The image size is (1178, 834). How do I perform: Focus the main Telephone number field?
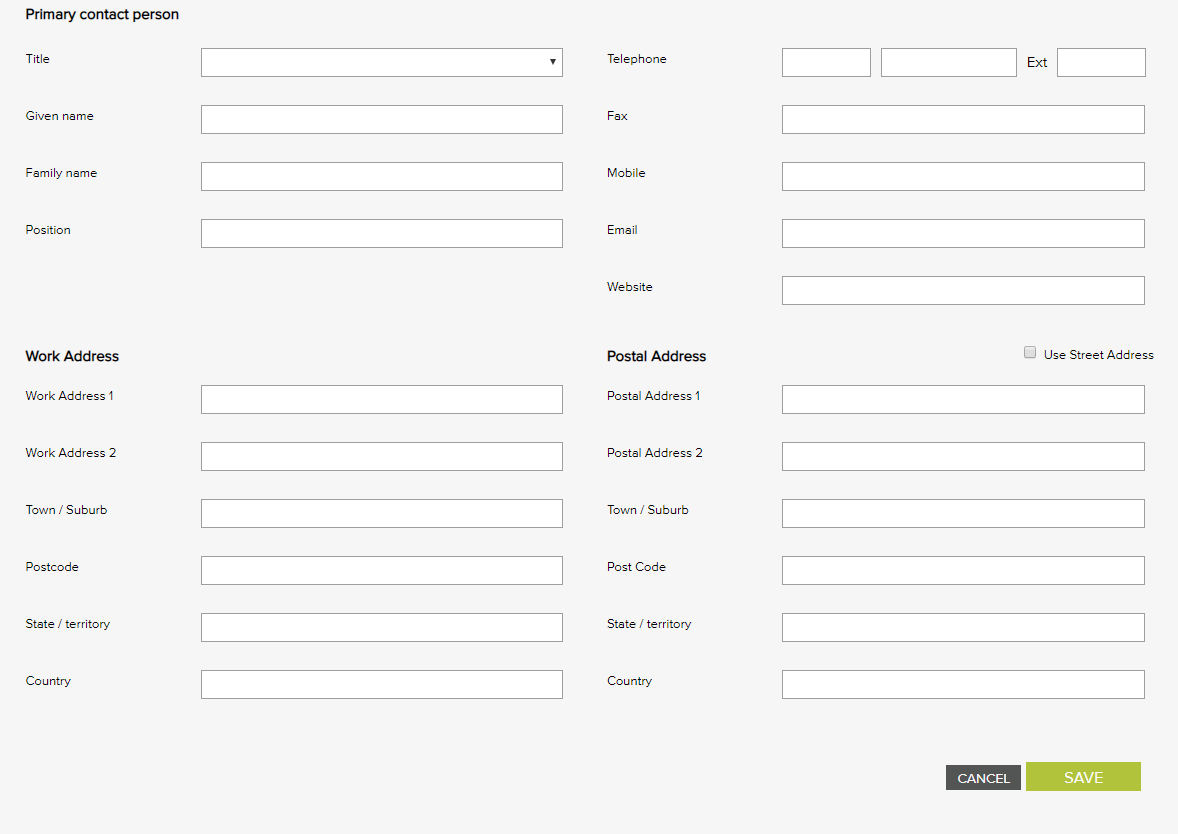pyautogui.click(x=948, y=62)
